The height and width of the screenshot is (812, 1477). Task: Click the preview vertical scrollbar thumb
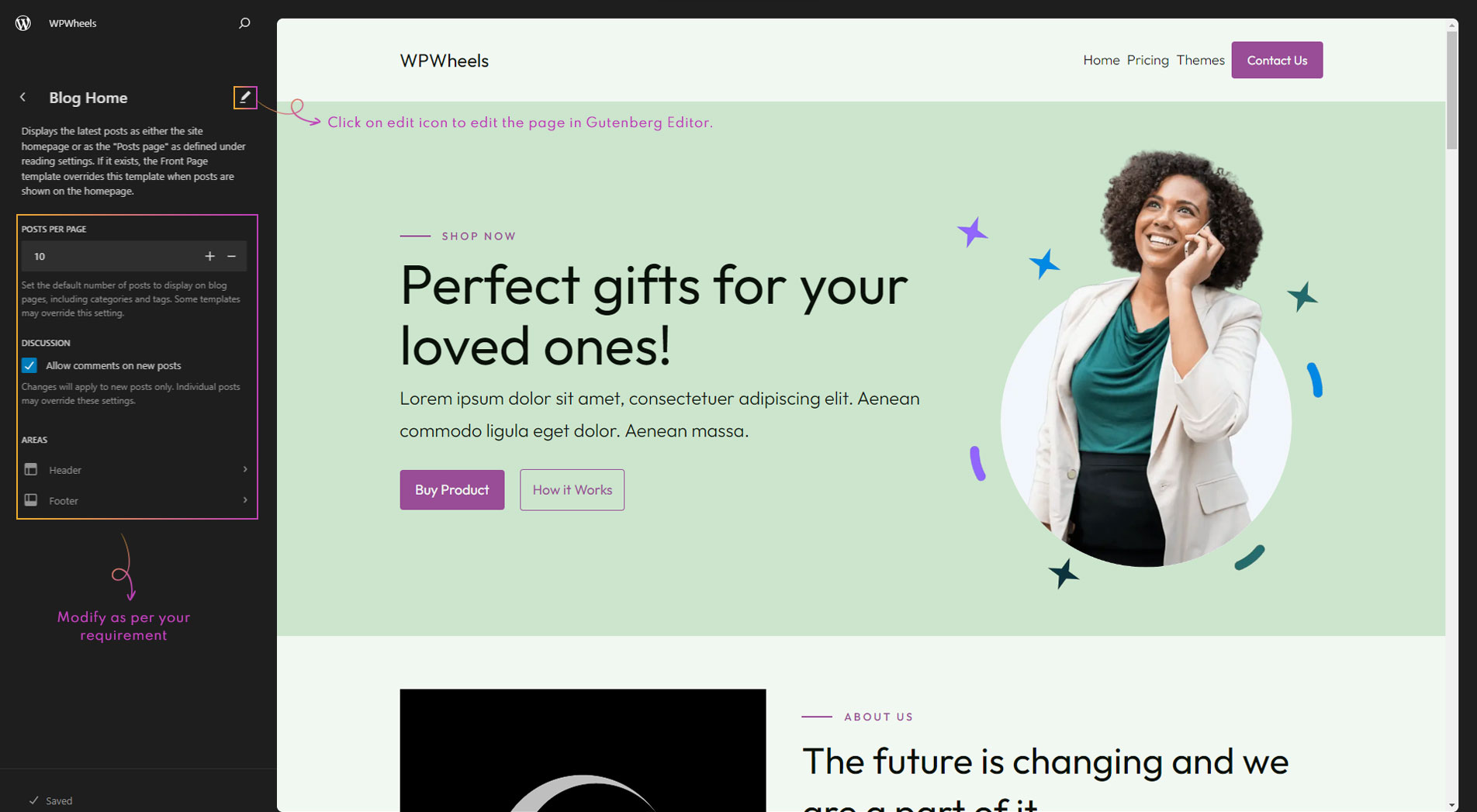click(1451, 89)
